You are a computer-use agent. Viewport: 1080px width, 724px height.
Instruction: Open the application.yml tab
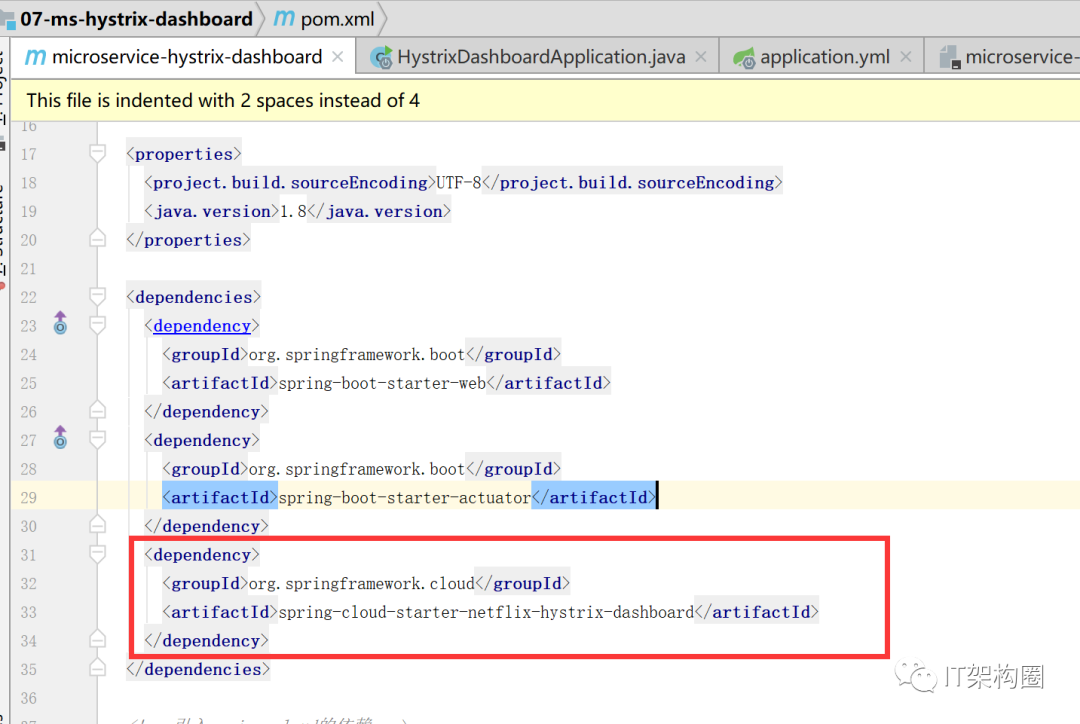(824, 57)
